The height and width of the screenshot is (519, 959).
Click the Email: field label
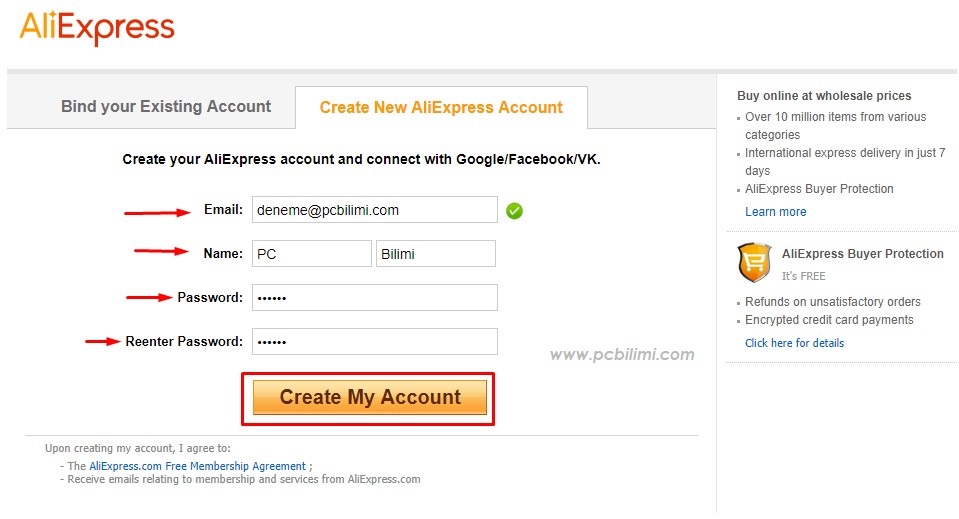point(223,210)
